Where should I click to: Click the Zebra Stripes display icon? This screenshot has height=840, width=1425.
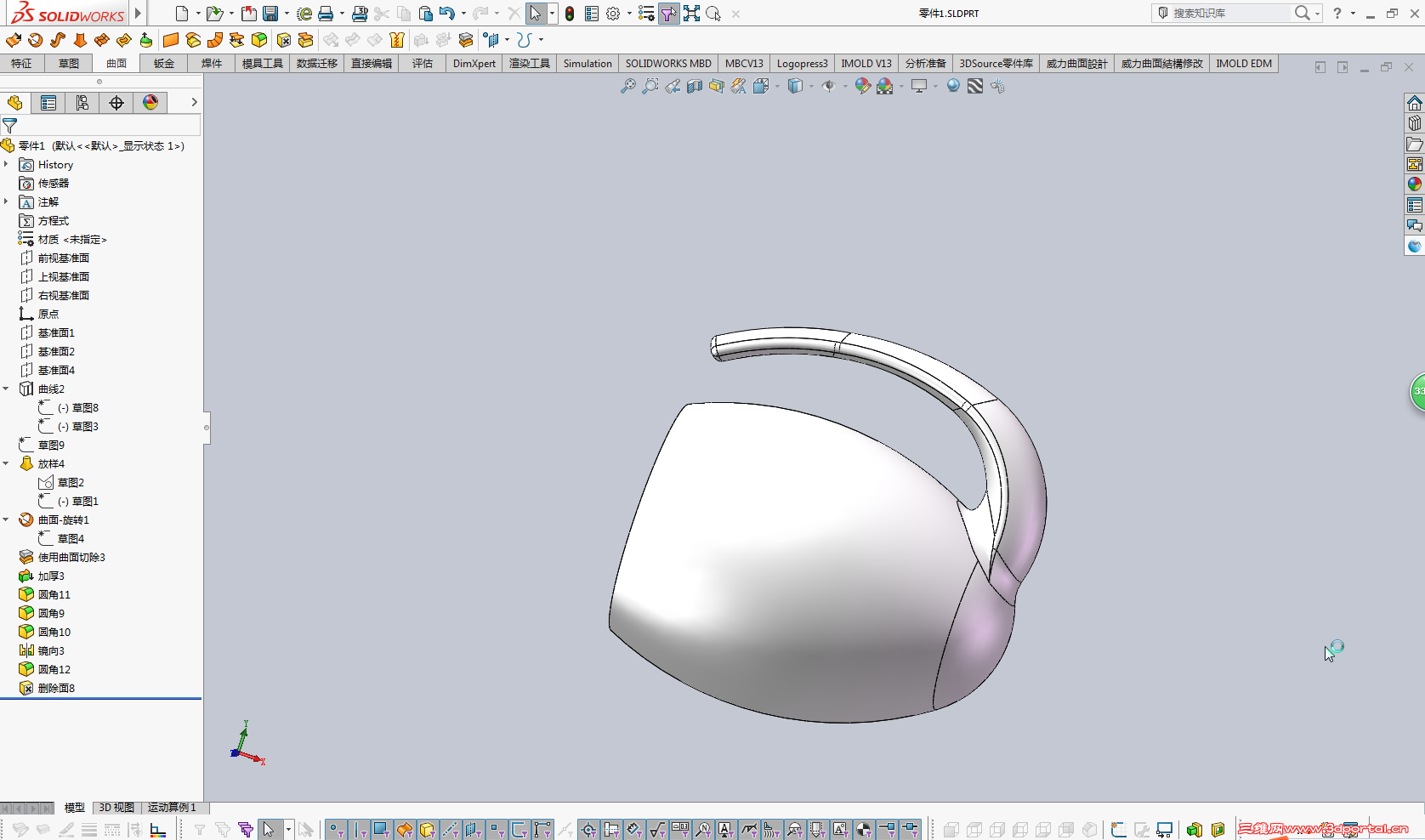(x=975, y=86)
